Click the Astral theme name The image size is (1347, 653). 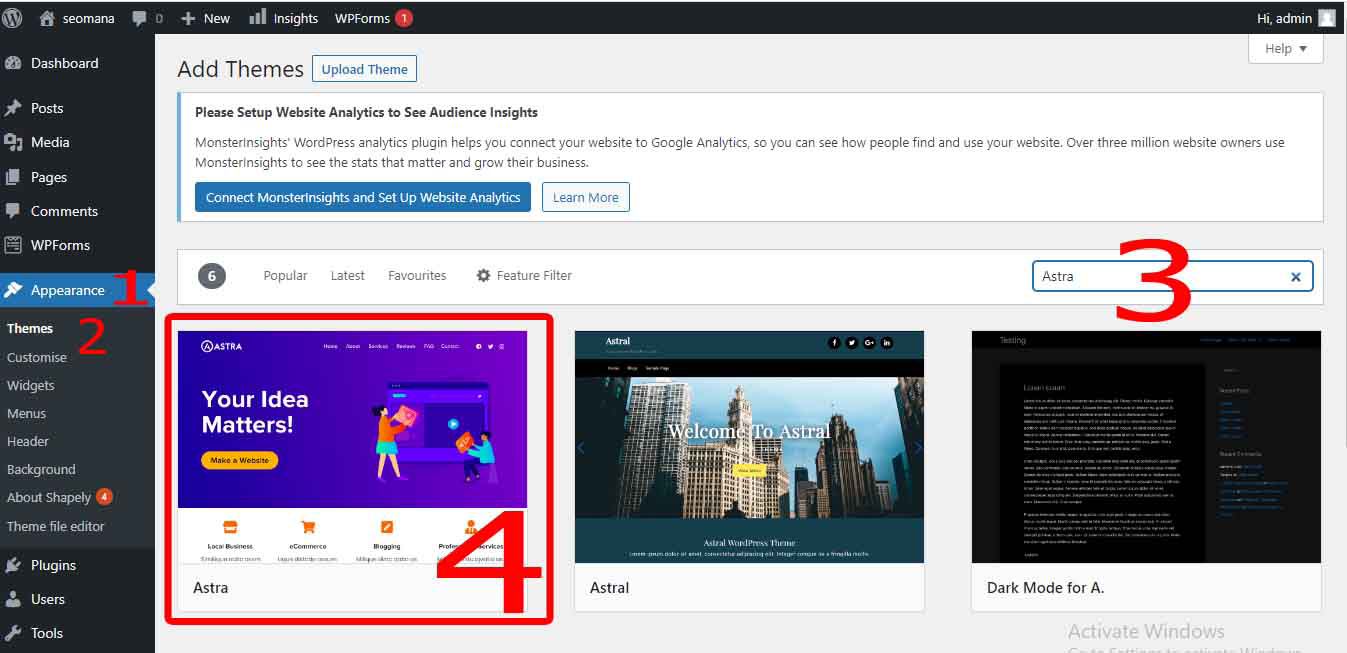click(x=610, y=588)
